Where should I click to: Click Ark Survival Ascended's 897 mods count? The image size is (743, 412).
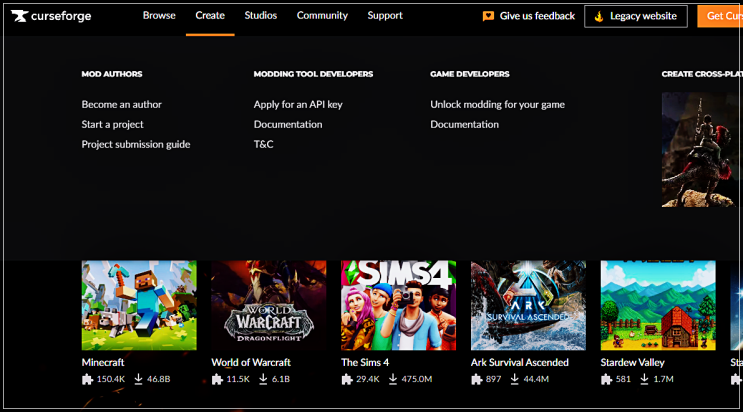(493, 379)
